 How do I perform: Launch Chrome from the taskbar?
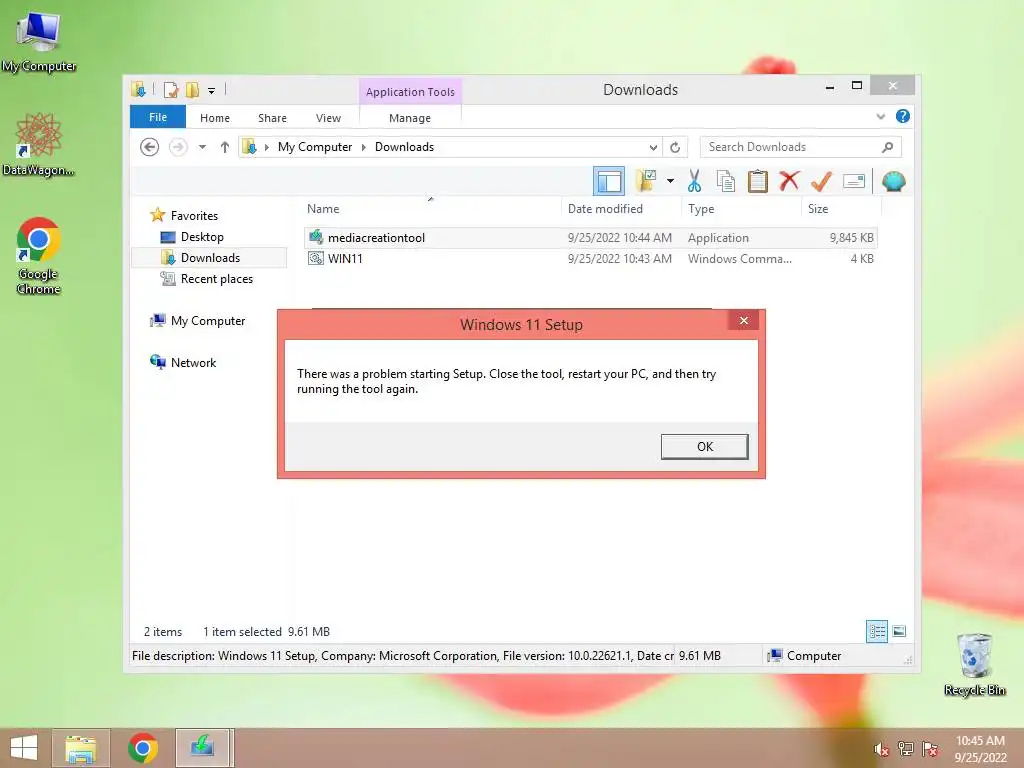point(143,748)
